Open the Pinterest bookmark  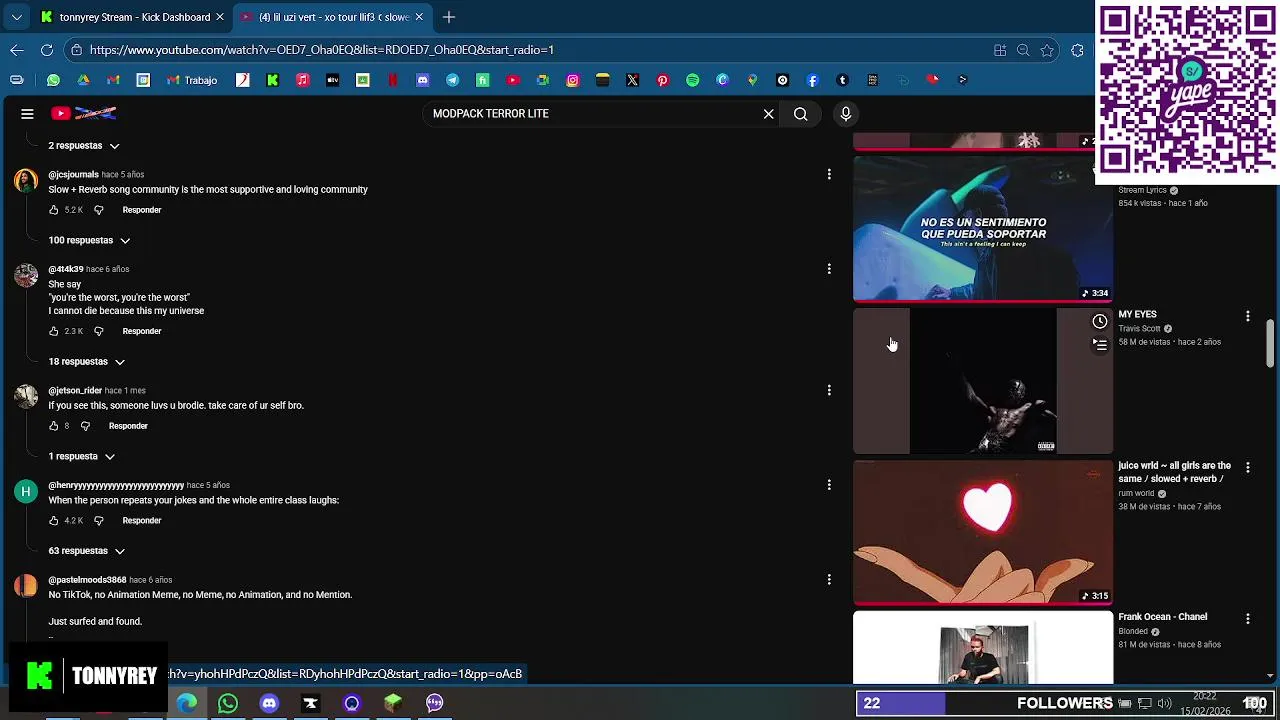[x=663, y=80]
